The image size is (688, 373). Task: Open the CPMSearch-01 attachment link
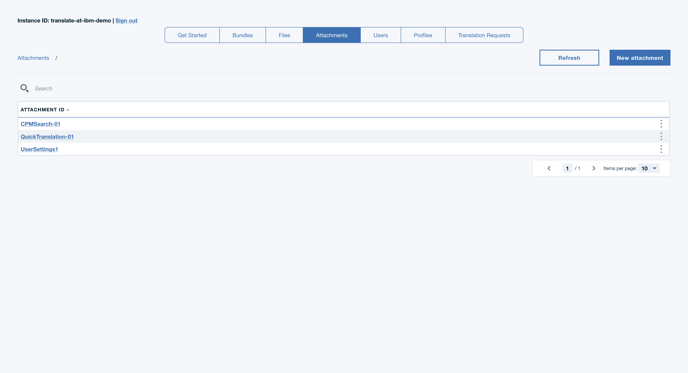tap(40, 124)
